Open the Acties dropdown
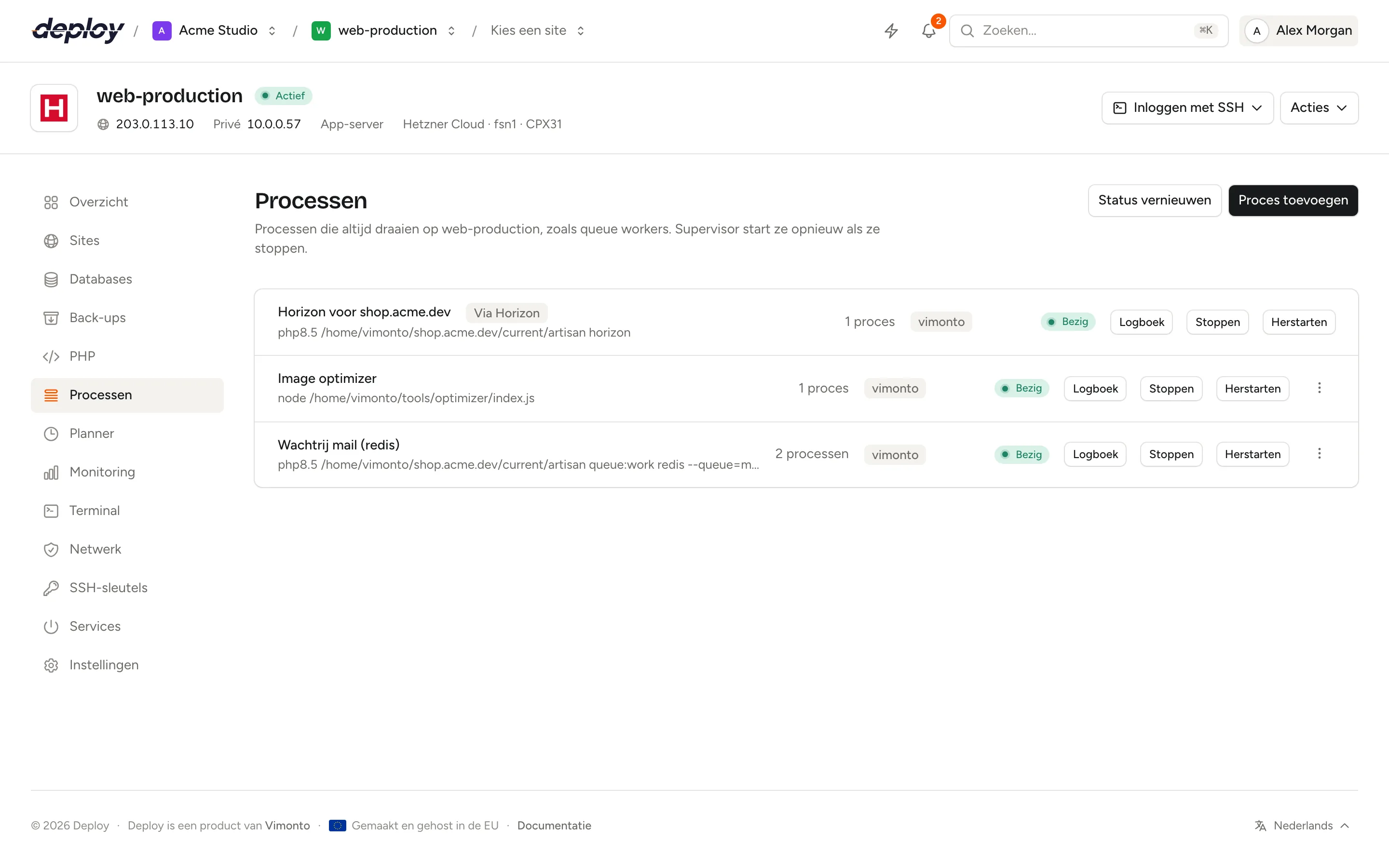Screen dimensions: 1389x868 click(1319, 108)
